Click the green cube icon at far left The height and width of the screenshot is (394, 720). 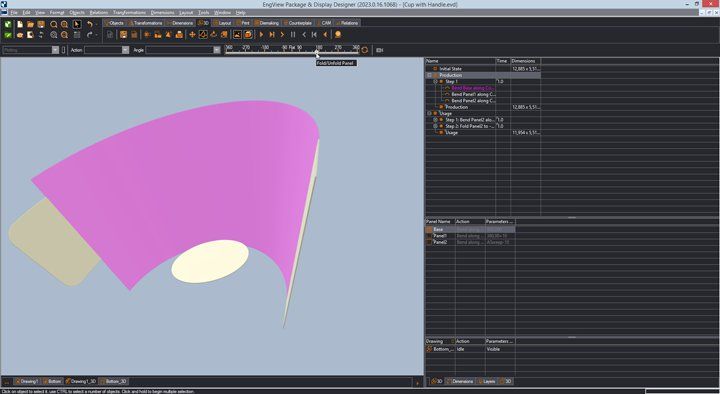coord(8,24)
